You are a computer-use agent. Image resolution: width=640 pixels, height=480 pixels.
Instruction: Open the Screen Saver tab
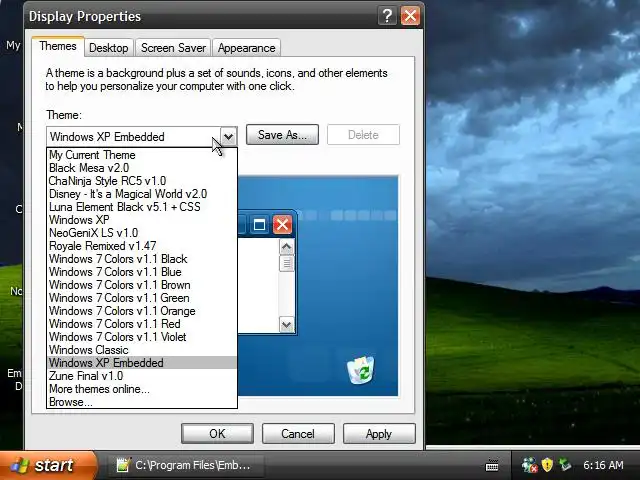click(173, 48)
